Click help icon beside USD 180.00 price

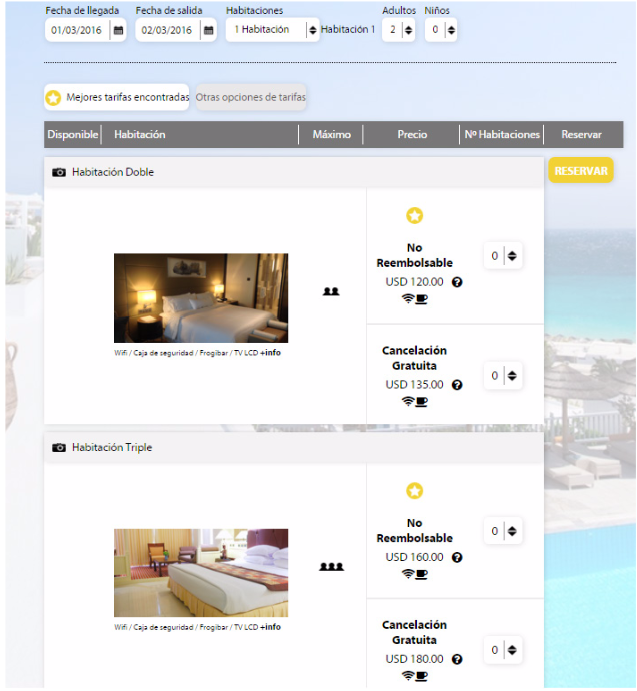click(x=457, y=659)
